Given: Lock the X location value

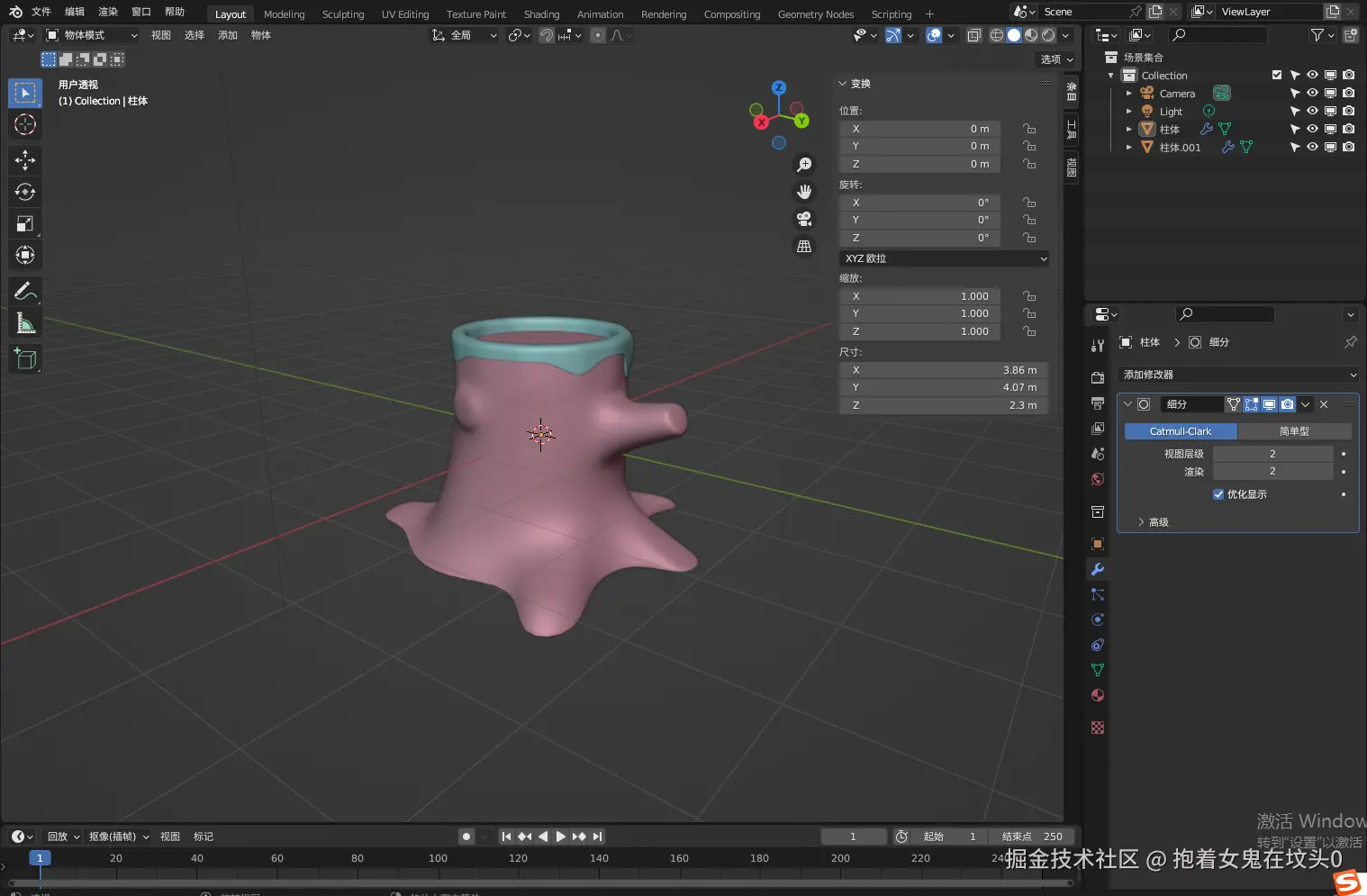Looking at the screenshot, I should [x=1029, y=129].
